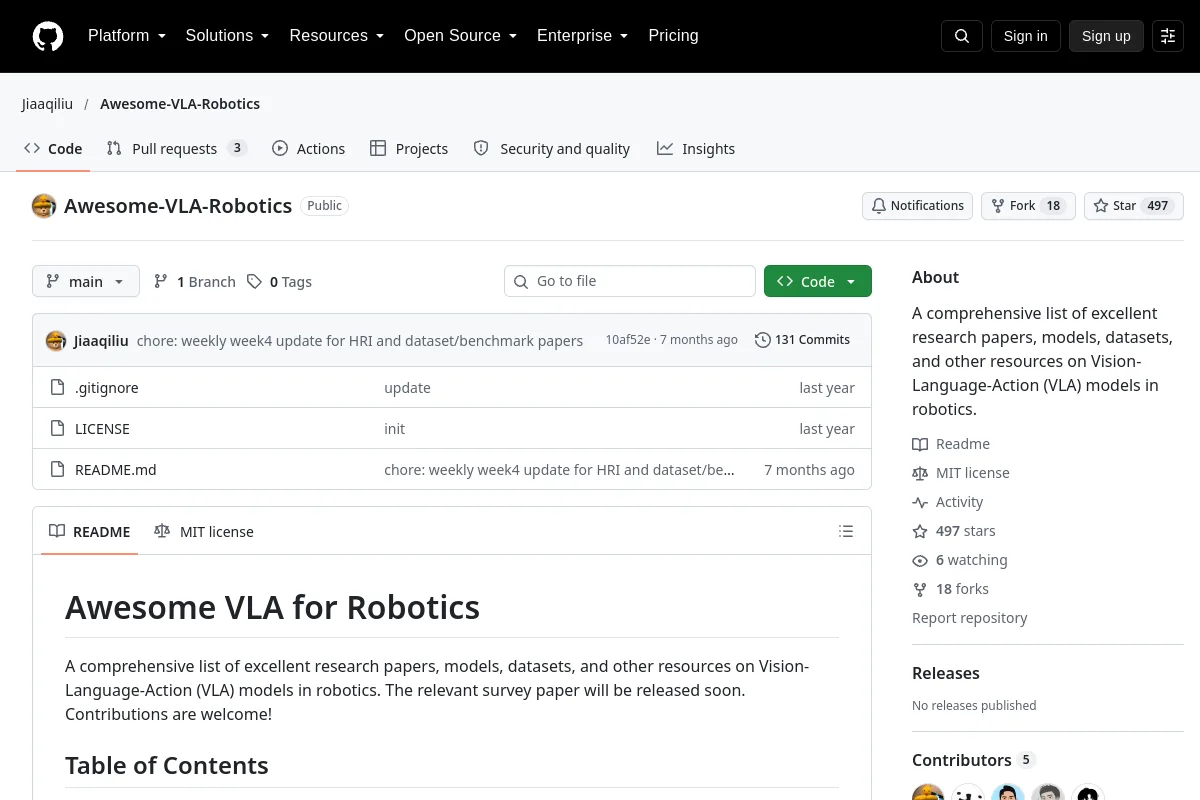Switch to the Insights tab
Image resolution: width=1200 pixels, height=800 pixels.
point(696,149)
